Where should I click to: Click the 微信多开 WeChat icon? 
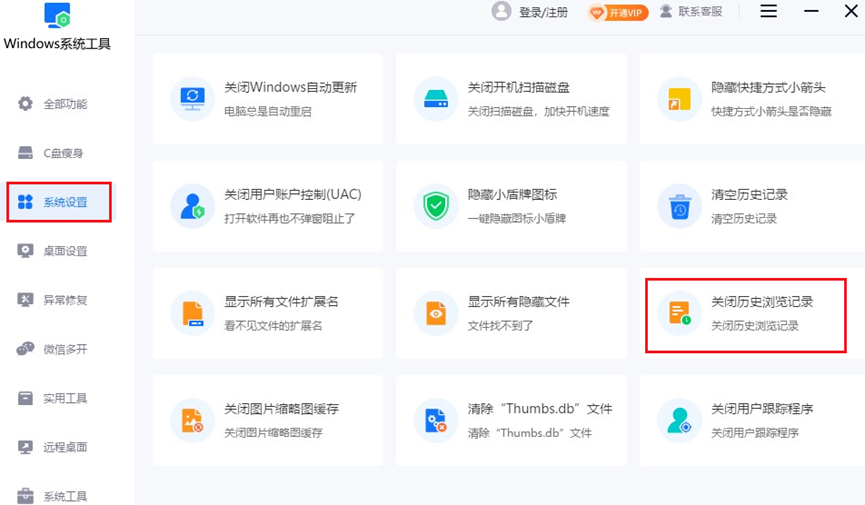coord(25,349)
